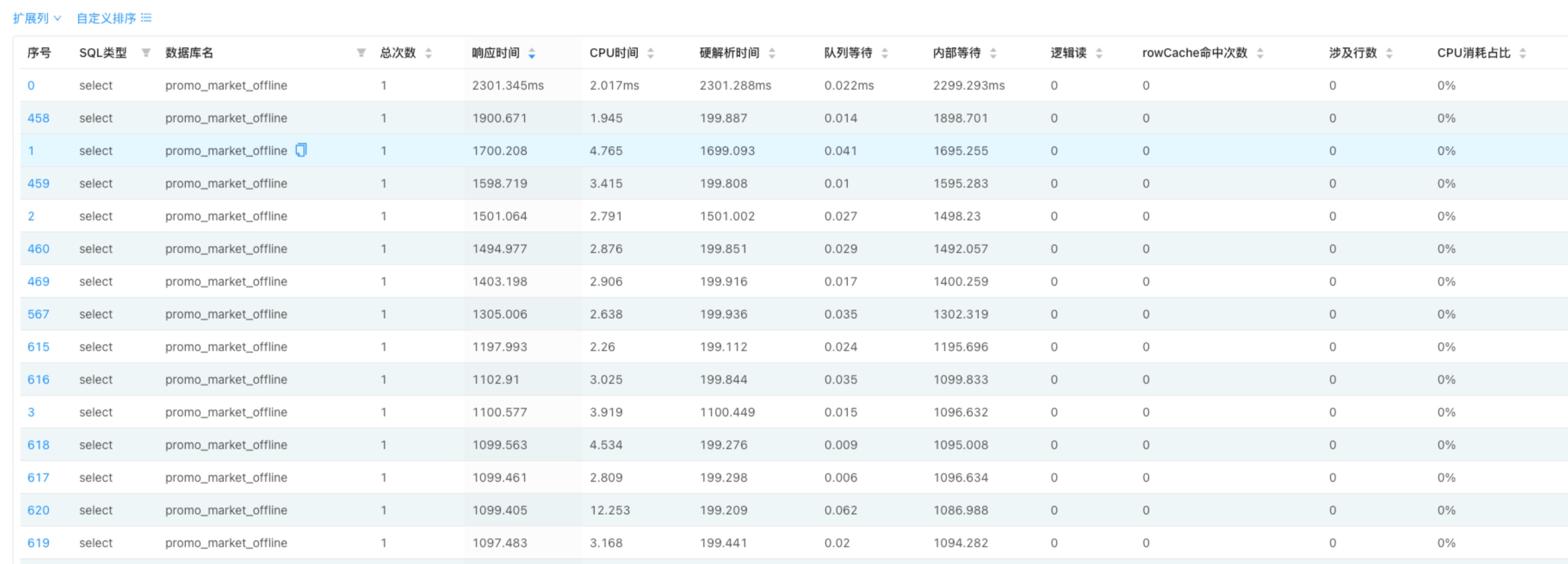Image resolution: width=1568 pixels, height=564 pixels.
Task: Open the row with 序号 469
Action: pyautogui.click(x=38, y=282)
